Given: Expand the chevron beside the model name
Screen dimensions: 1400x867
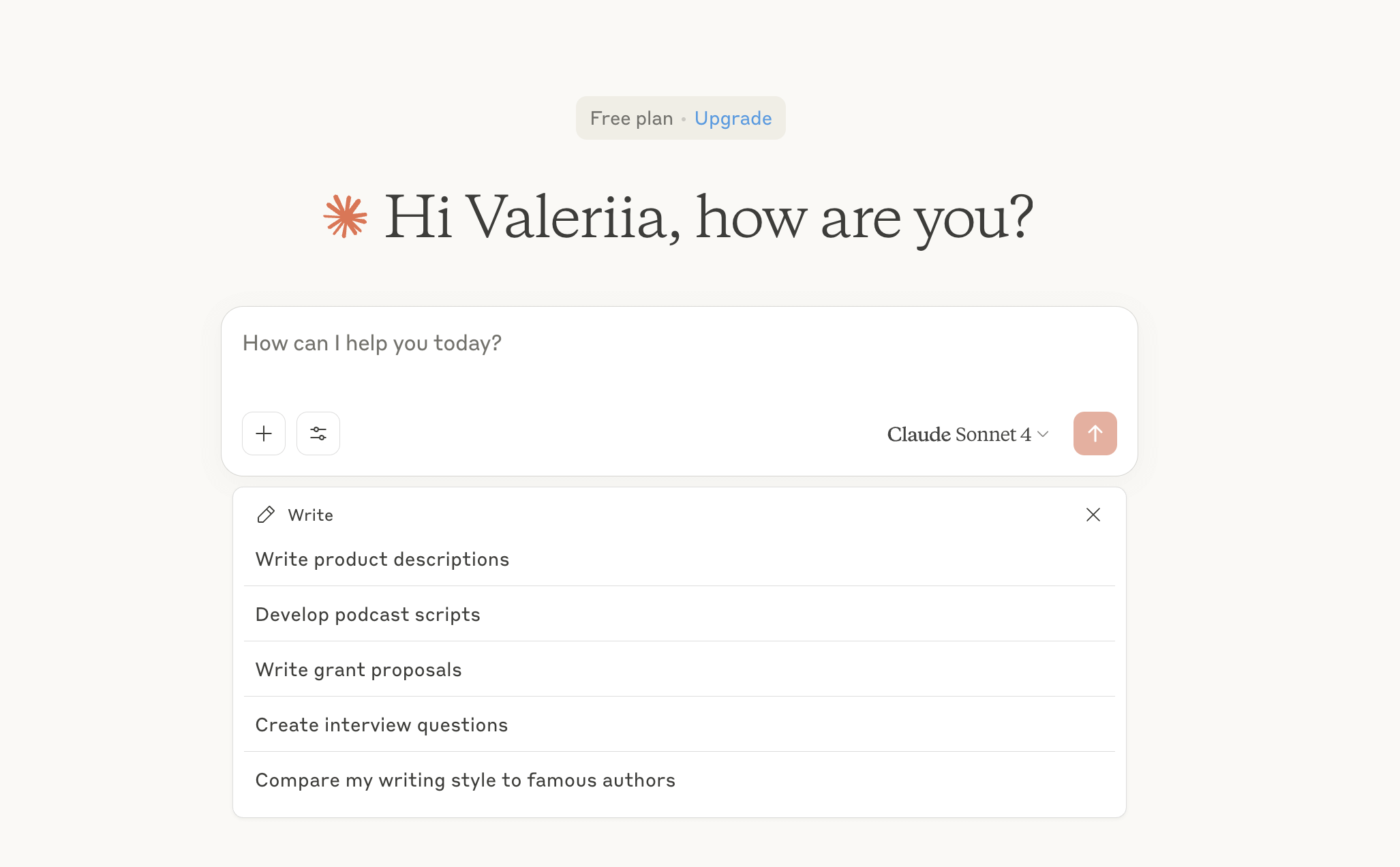Looking at the screenshot, I should point(1043,434).
